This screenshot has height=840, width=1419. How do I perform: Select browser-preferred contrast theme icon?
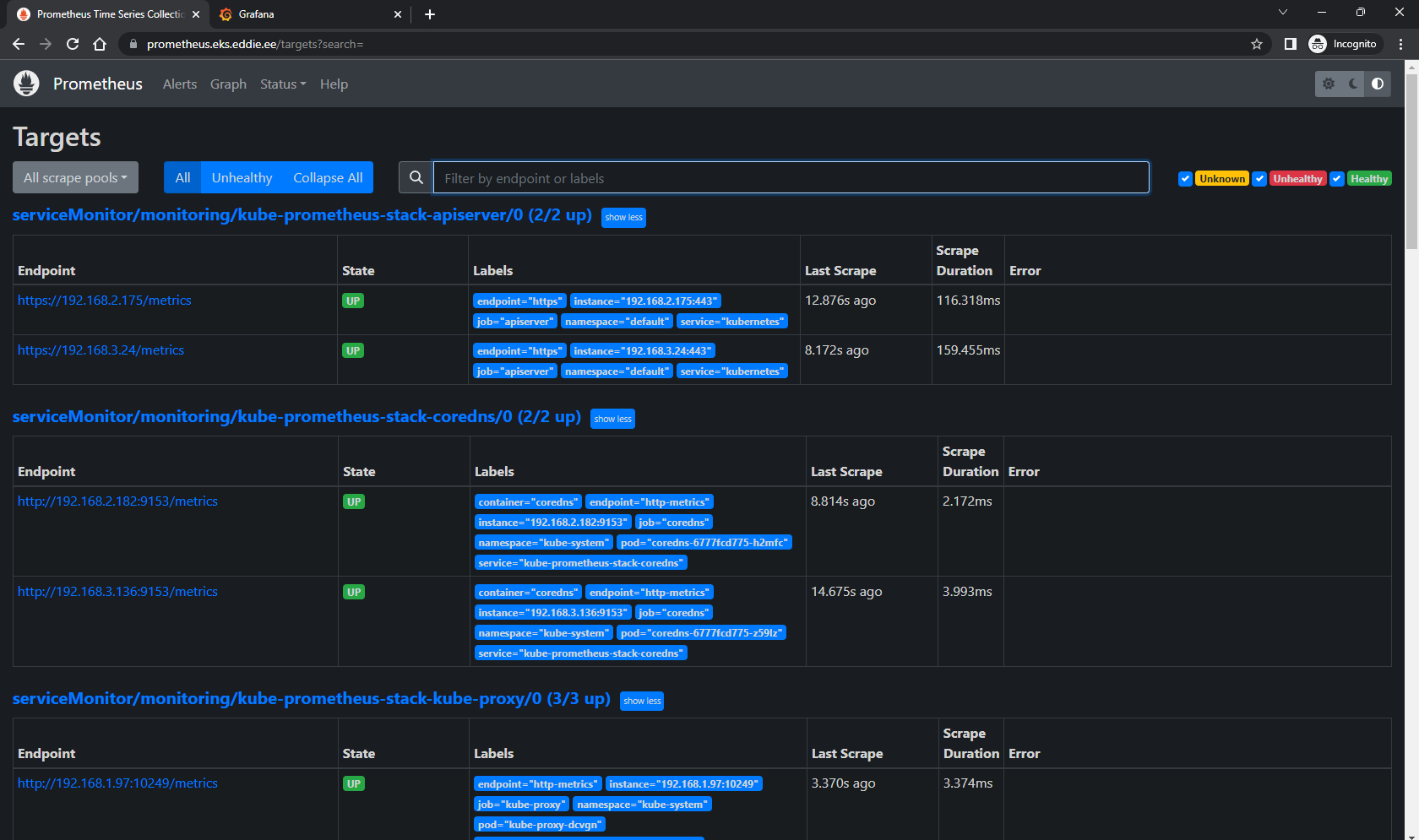[x=1378, y=84]
